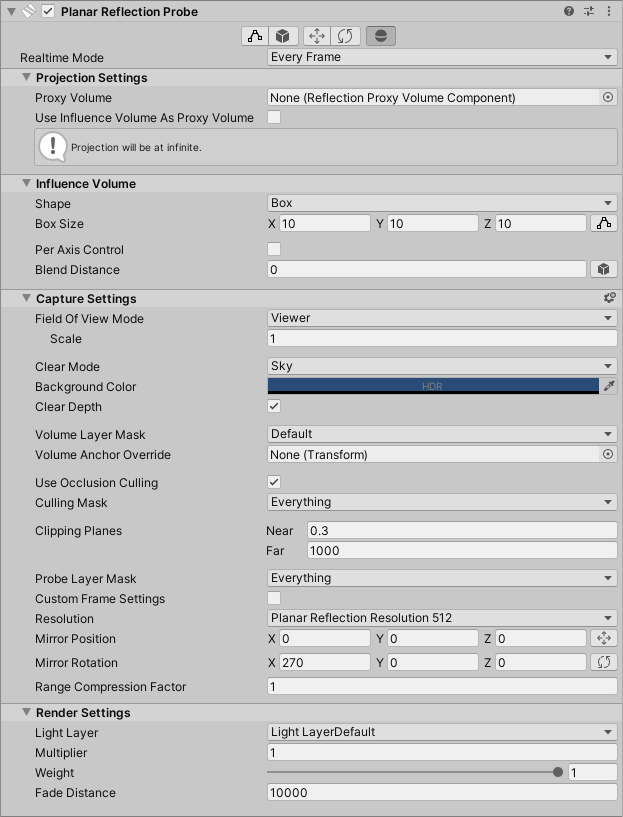Open the component help reference icon

[569, 11]
